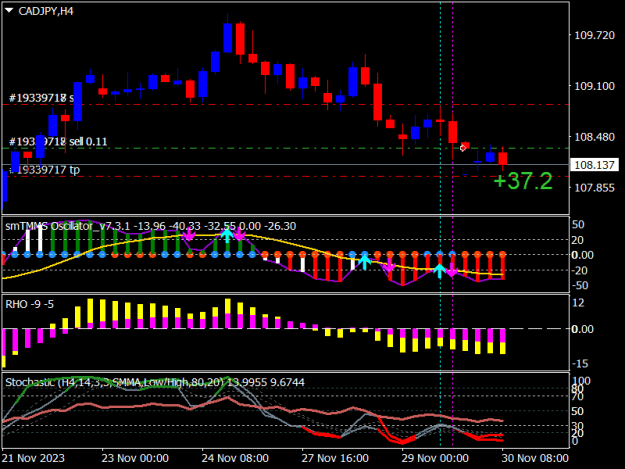
Task: Click the 109.100 price scale value
Action: [594, 86]
